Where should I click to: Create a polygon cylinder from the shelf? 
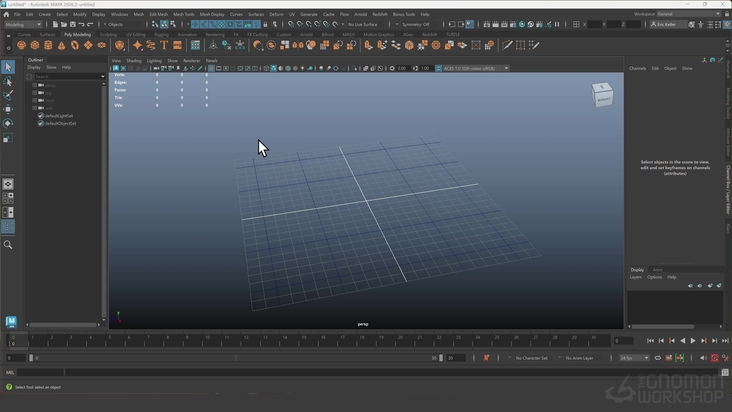click(x=48, y=45)
